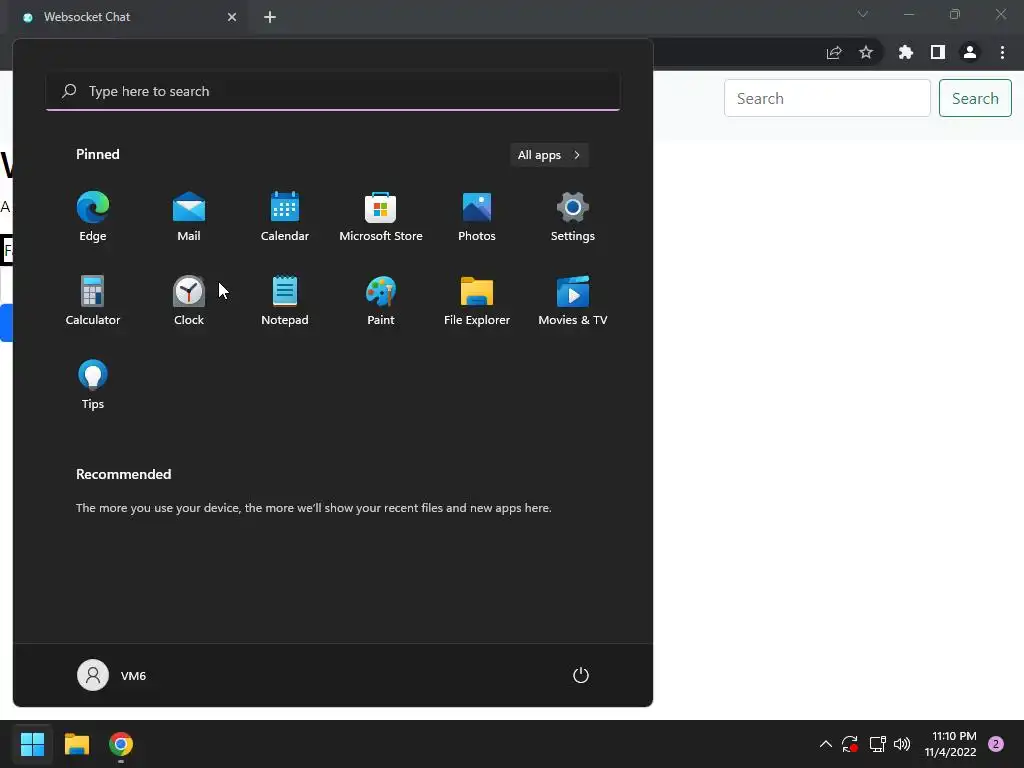Open the volume control tray icon

(x=902, y=744)
